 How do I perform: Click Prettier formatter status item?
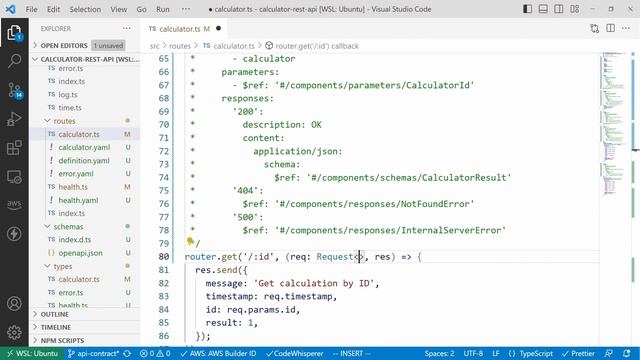pyautogui.click(x=578, y=353)
